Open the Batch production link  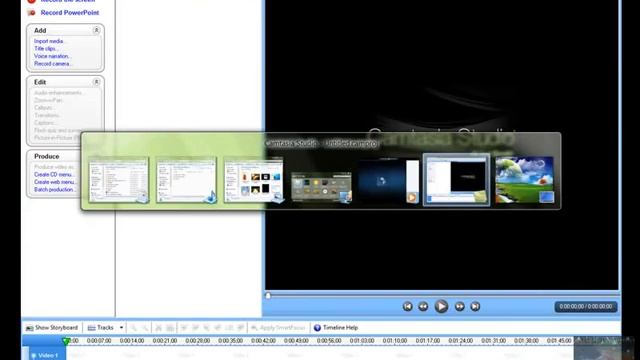(55, 189)
